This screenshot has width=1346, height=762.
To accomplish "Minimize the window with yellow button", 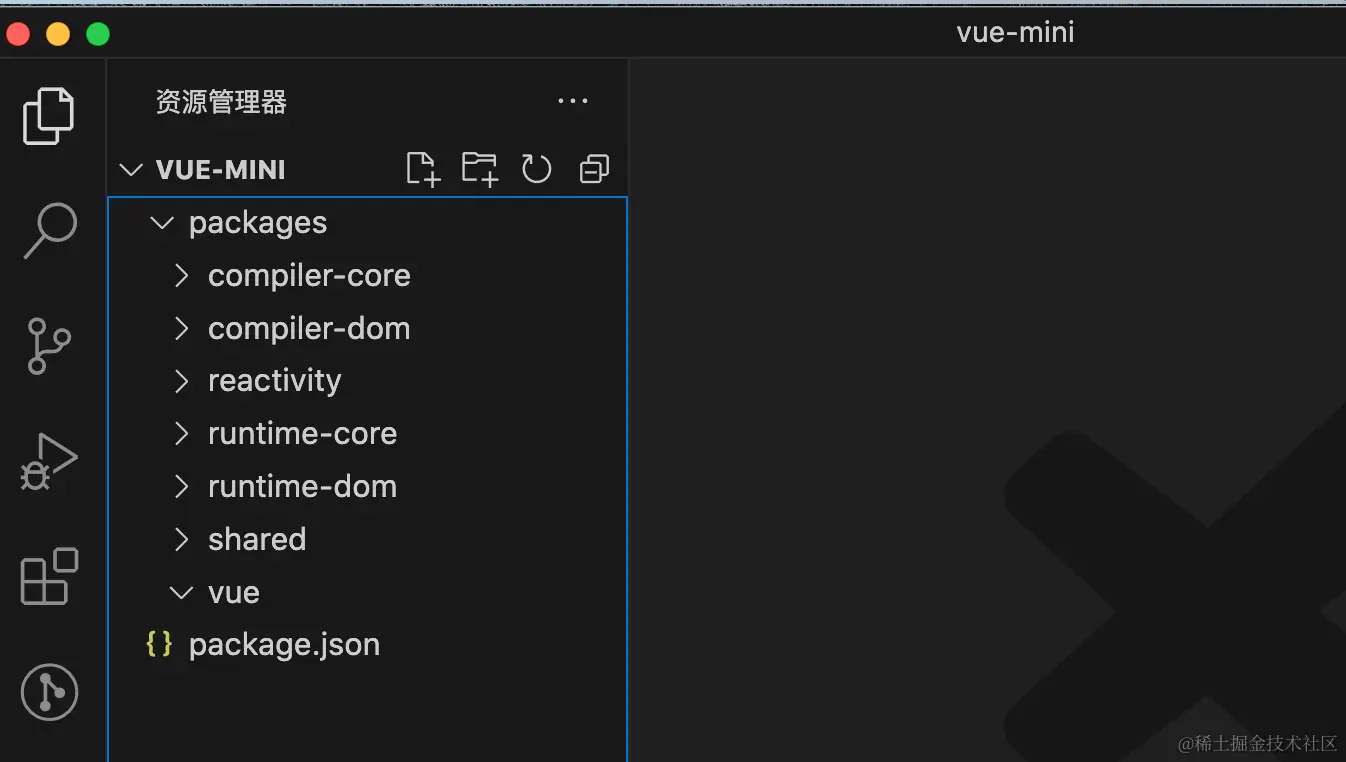I will coord(58,34).
